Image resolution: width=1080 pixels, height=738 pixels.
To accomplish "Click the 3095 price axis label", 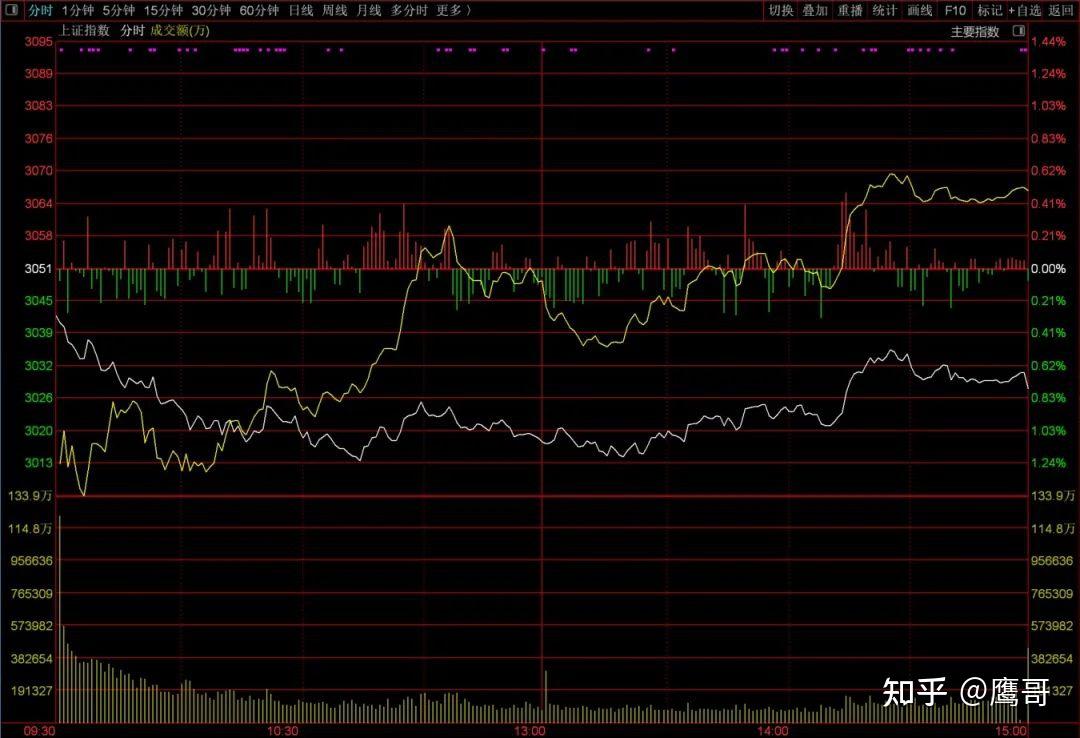I will (39, 41).
